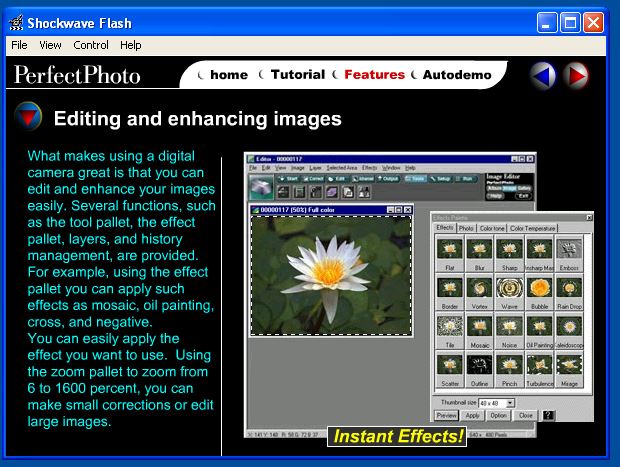
Task: Click the blue back arrow button
Action: tap(543, 75)
